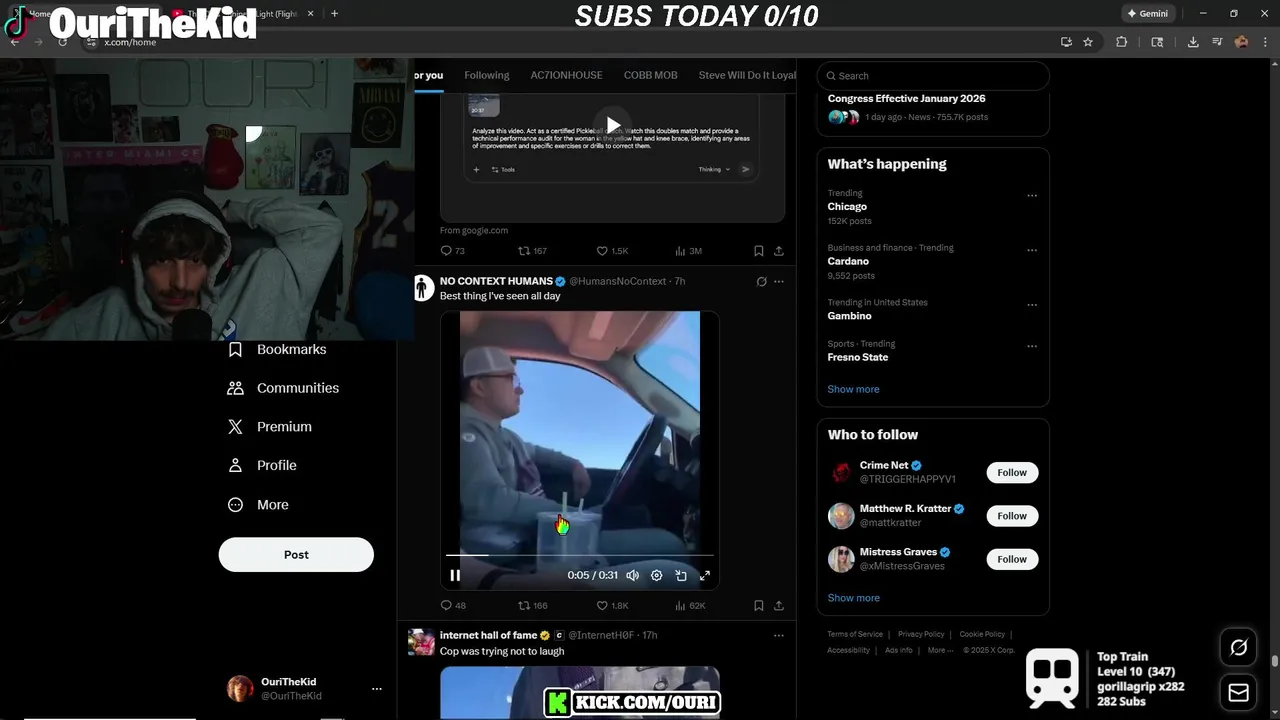Screen dimensions: 1280x720
Task: Bookmark the post with 3M views
Action: pyautogui.click(x=759, y=251)
